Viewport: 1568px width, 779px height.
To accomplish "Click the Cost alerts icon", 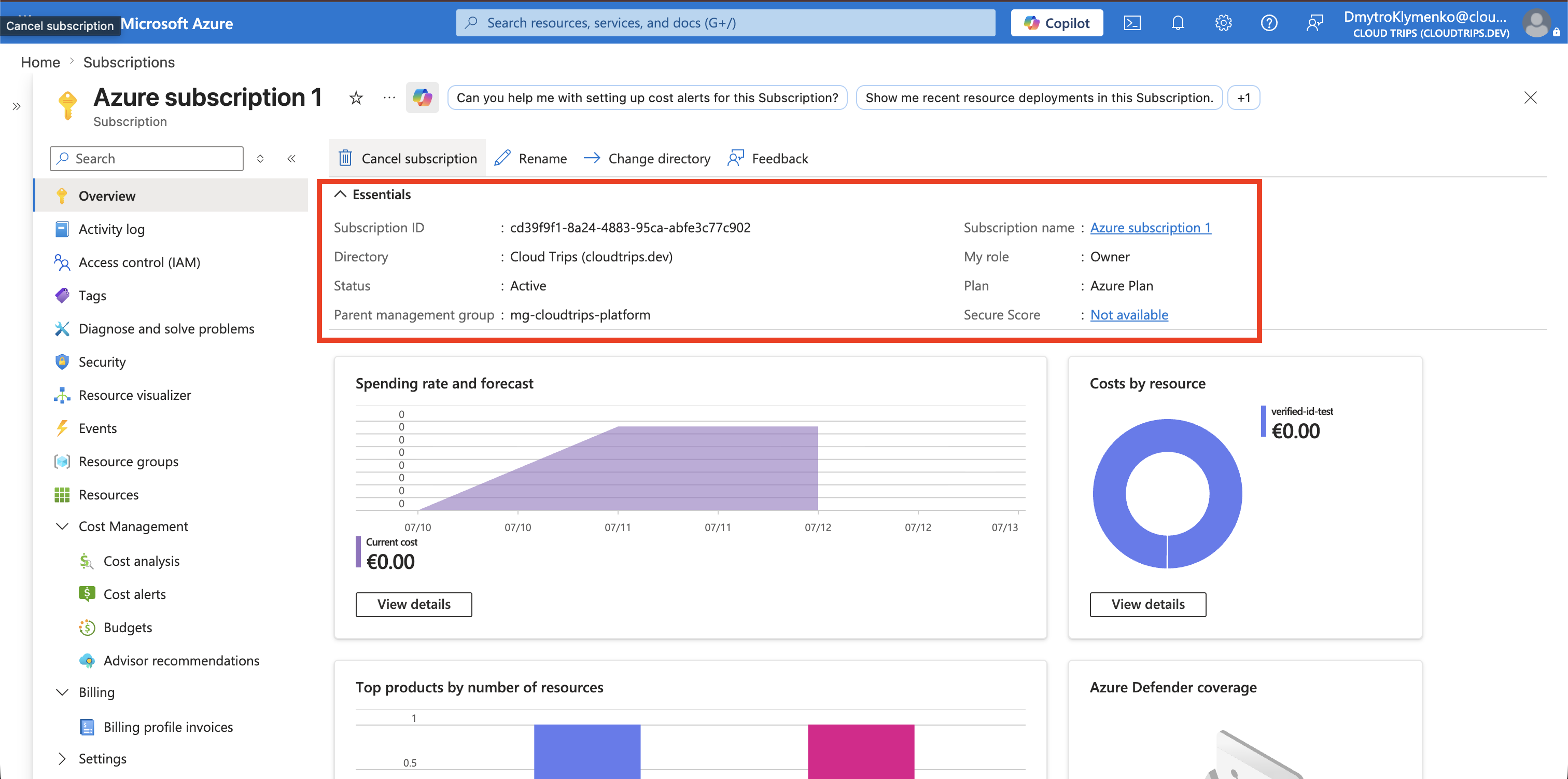I will 87,594.
